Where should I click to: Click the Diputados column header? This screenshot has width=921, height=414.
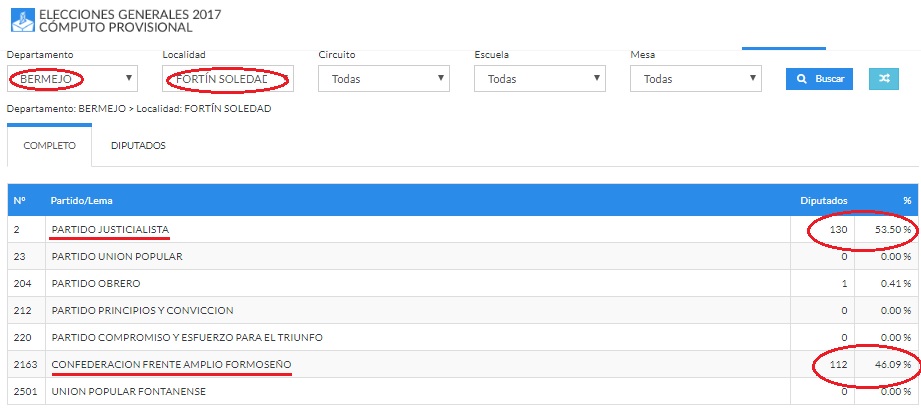pos(823,201)
